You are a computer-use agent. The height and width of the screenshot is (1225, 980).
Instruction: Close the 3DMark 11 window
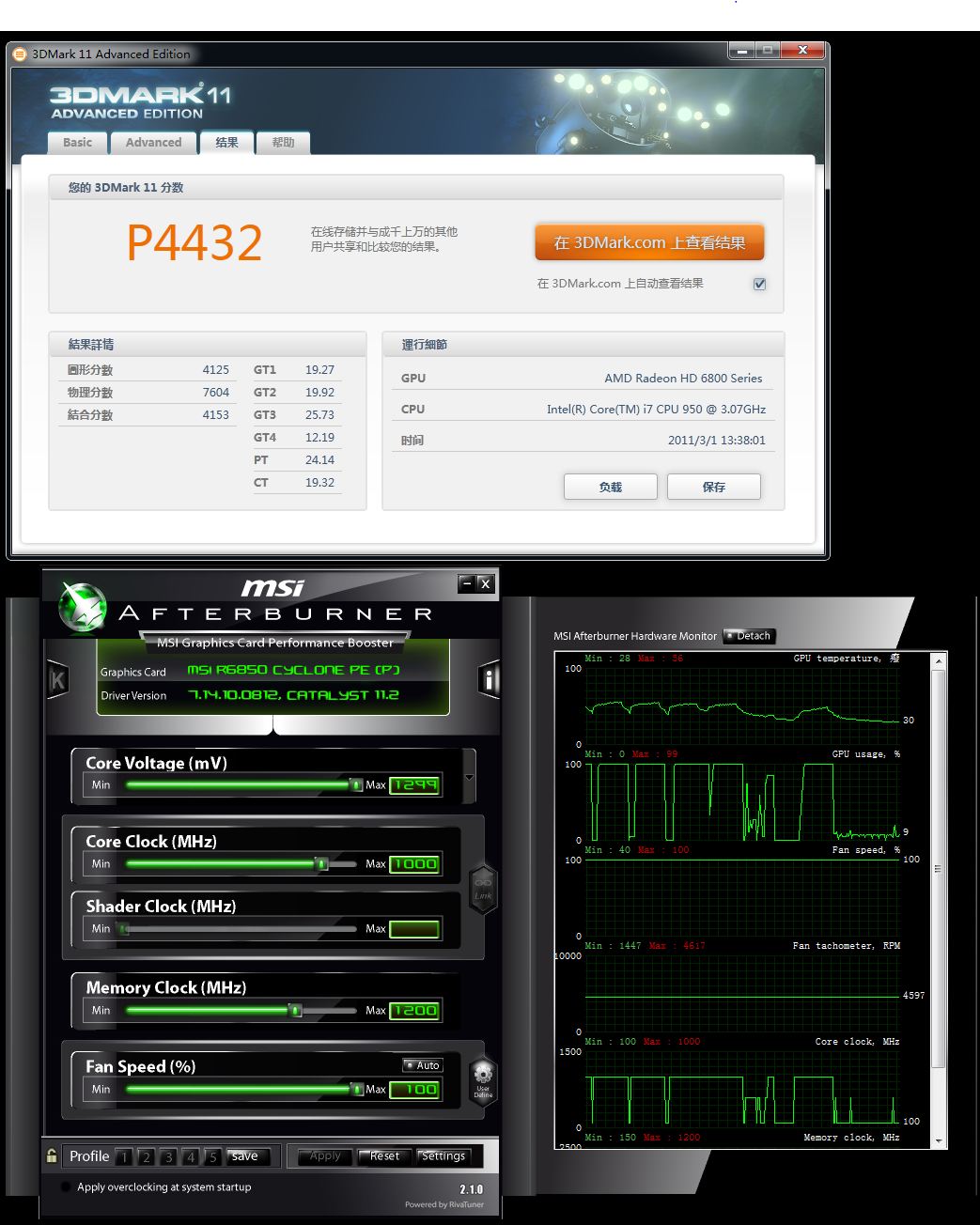click(x=802, y=51)
